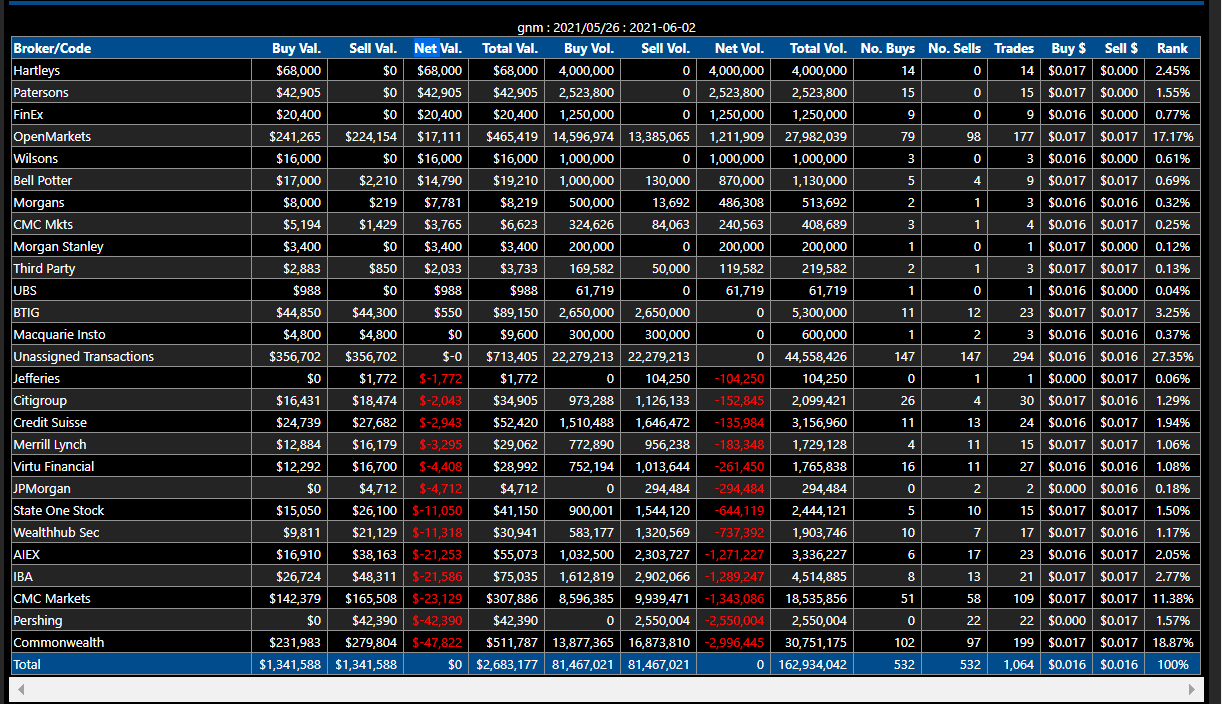Select the Hartleys broker row
The width and height of the screenshot is (1222, 704).
coord(607,70)
